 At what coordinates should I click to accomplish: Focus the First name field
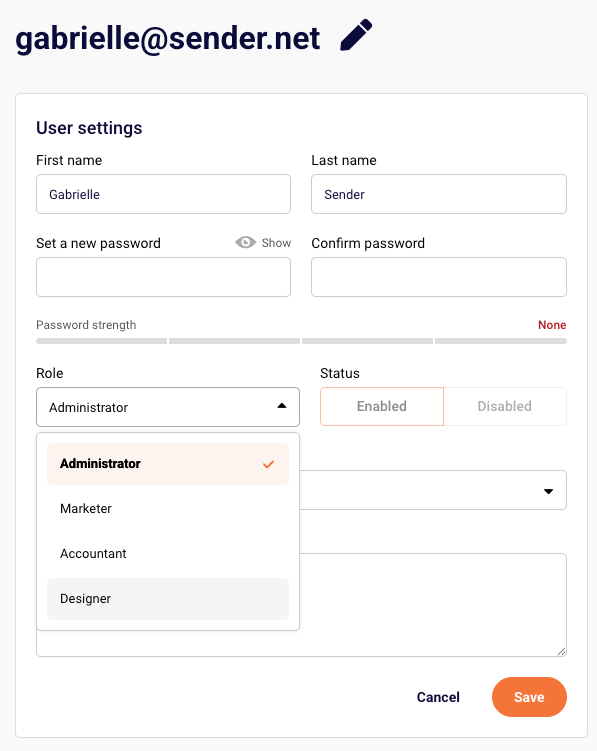(x=163, y=194)
